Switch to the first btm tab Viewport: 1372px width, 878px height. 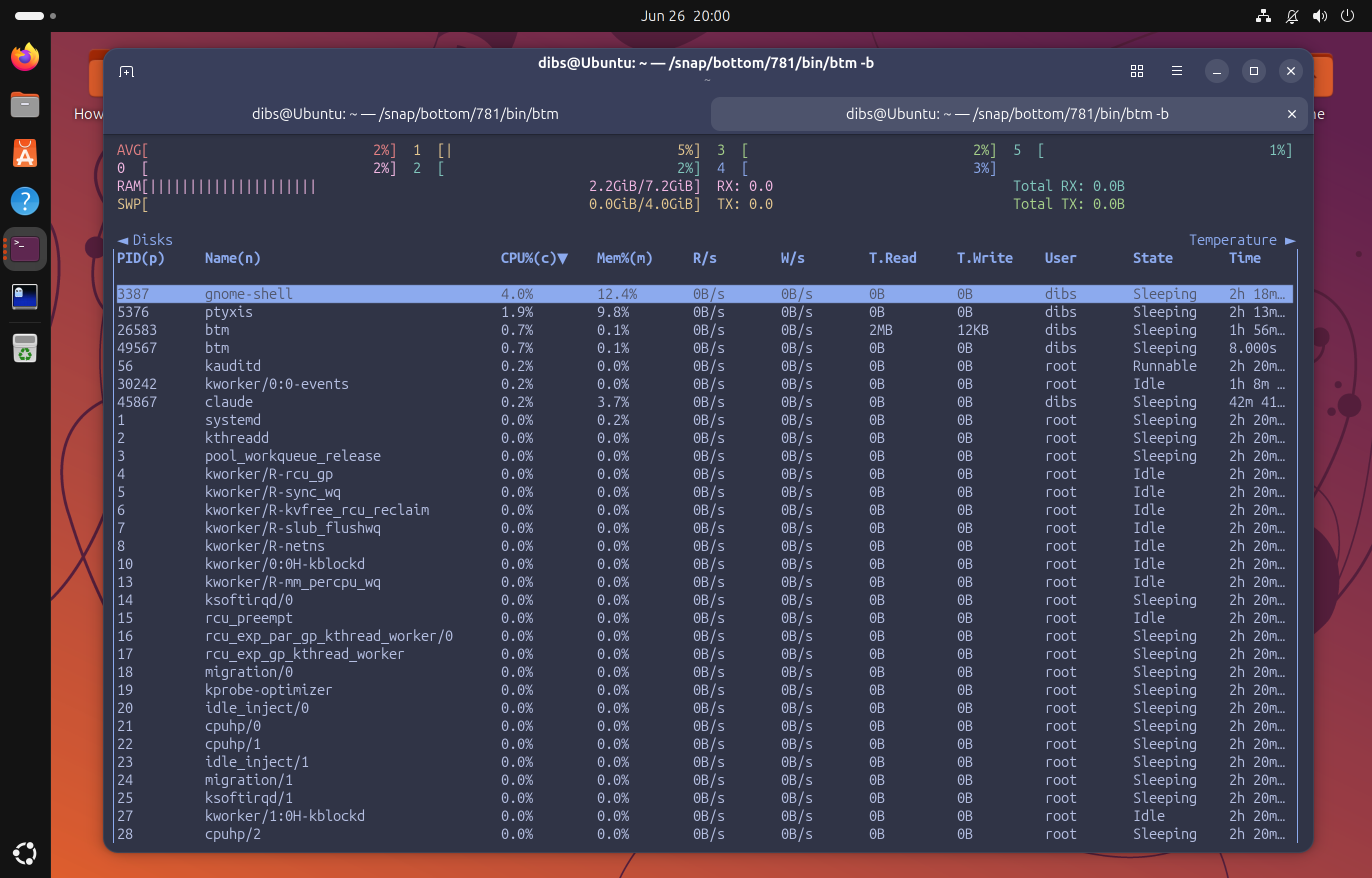(405, 114)
